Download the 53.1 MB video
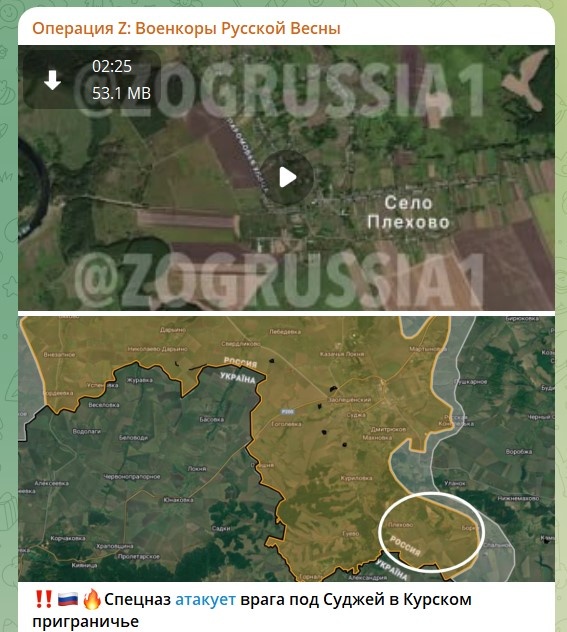Screen dimensions: 567x632 pyautogui.click(x=52, y=80)
